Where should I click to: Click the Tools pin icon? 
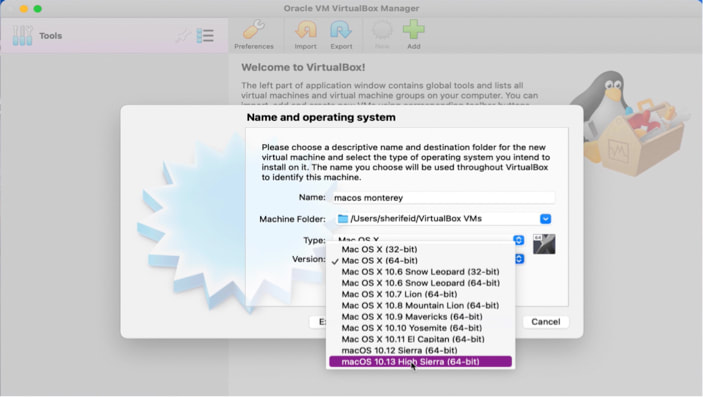click(x=183, y=36)
